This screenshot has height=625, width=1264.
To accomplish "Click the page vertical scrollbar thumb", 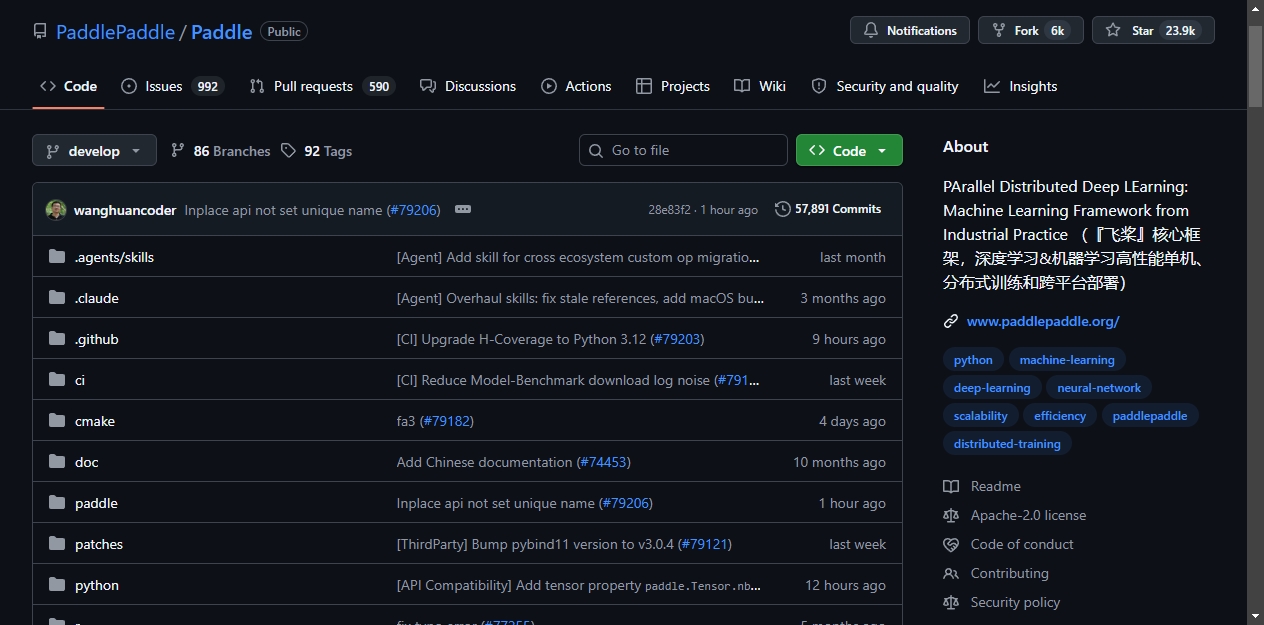I will (1256, 65).
